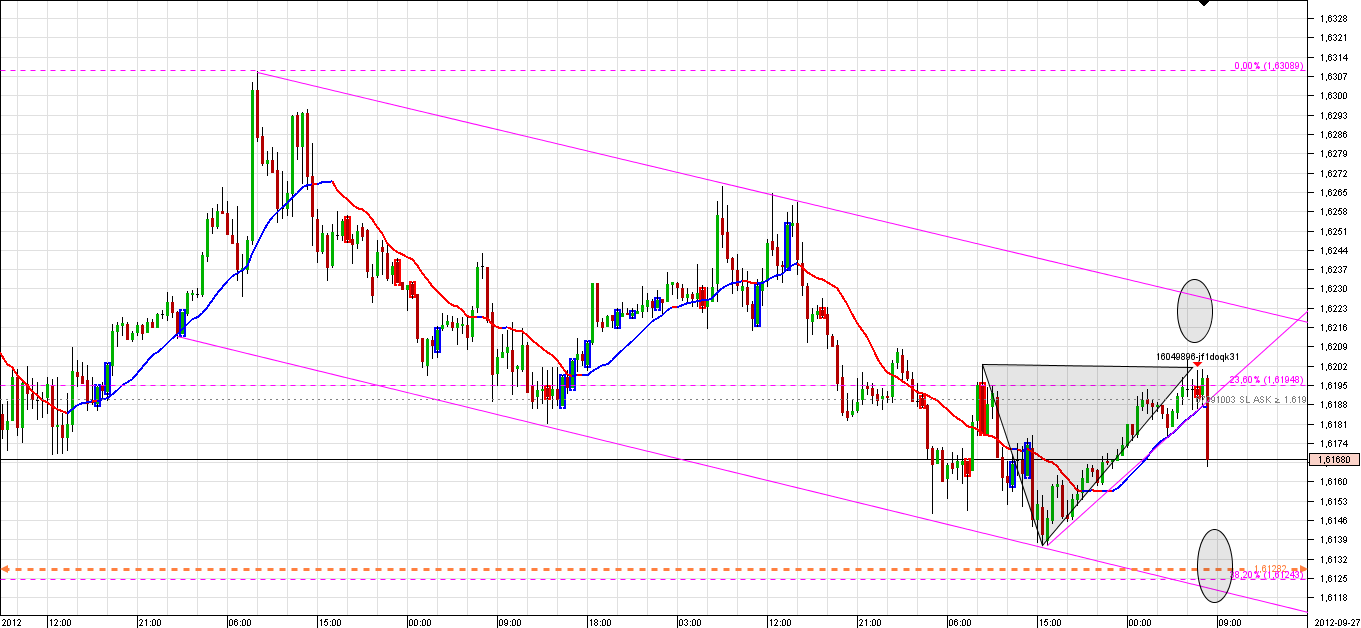Select the orange take-profit line right arrow
Screen dimensions: 1361x628
1302,569
